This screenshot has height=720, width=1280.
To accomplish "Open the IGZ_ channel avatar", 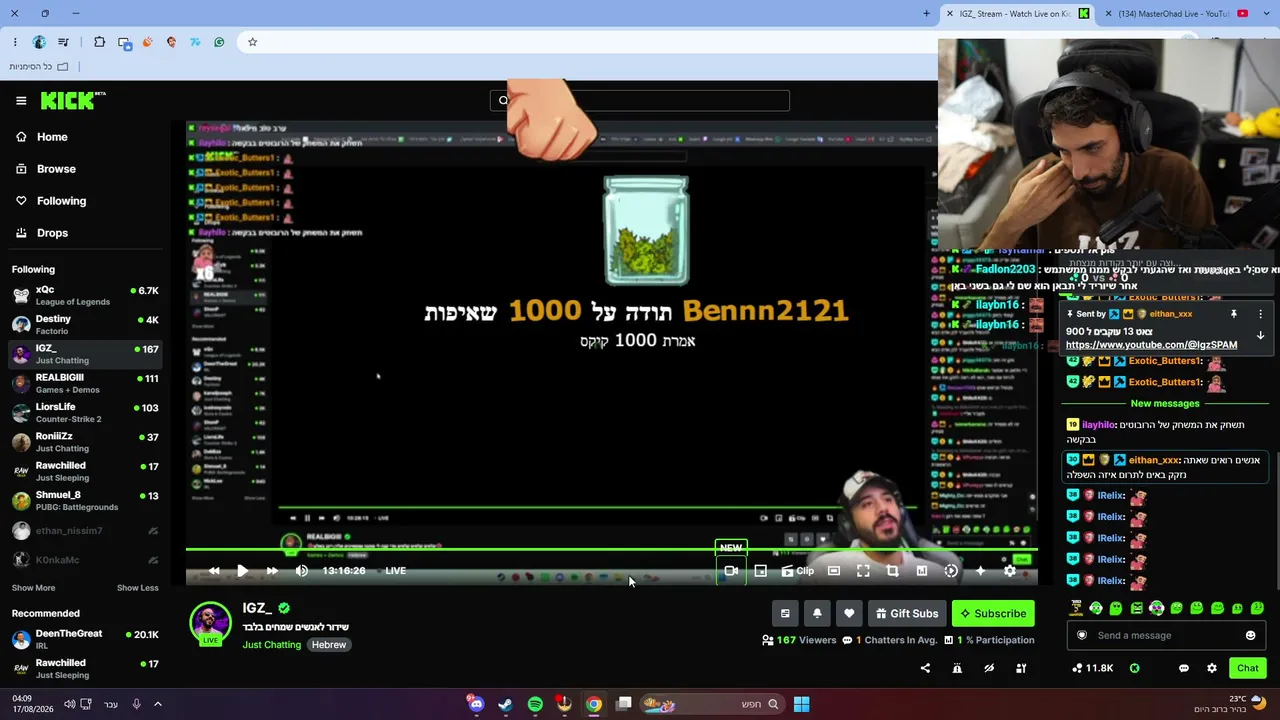I will [x=210, y=623].
